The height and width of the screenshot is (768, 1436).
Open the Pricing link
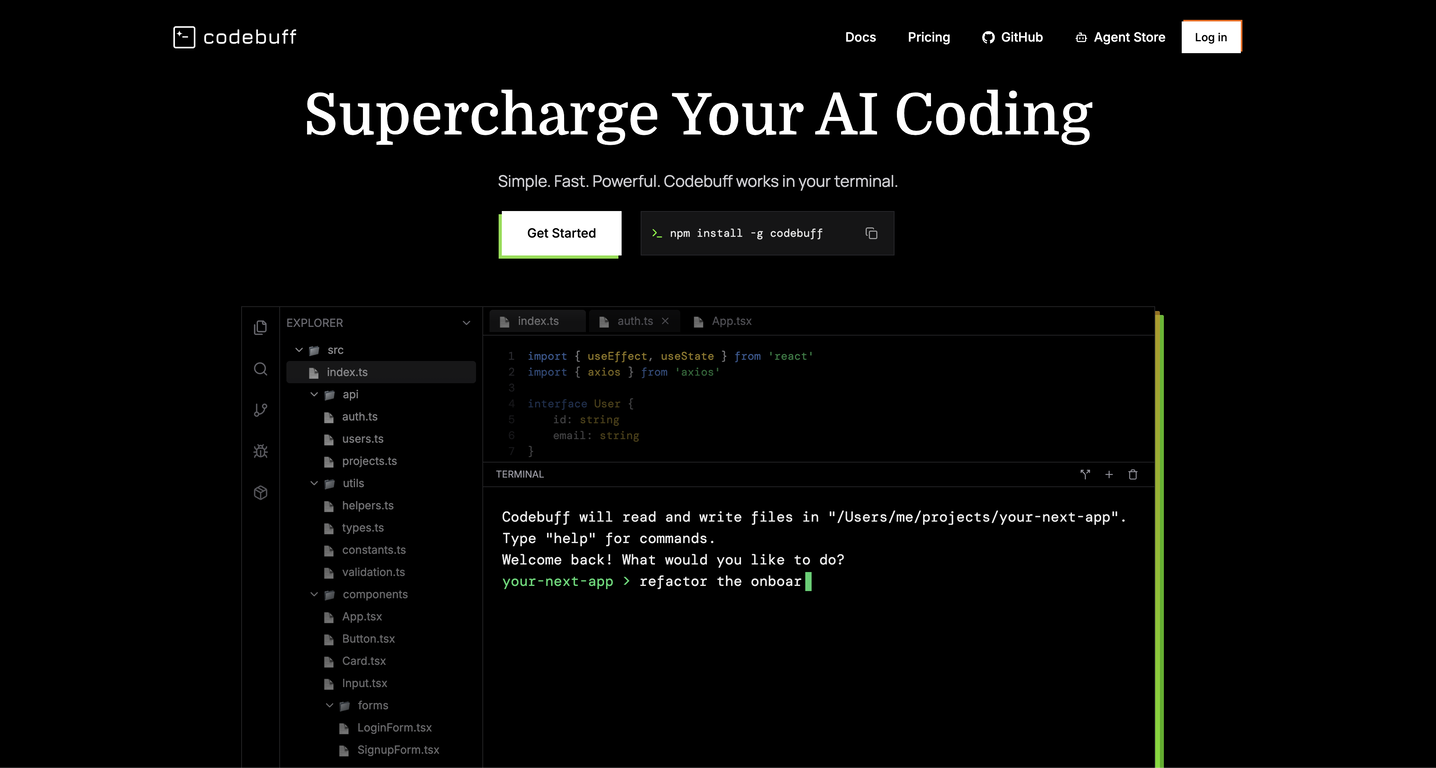(929, 37)
